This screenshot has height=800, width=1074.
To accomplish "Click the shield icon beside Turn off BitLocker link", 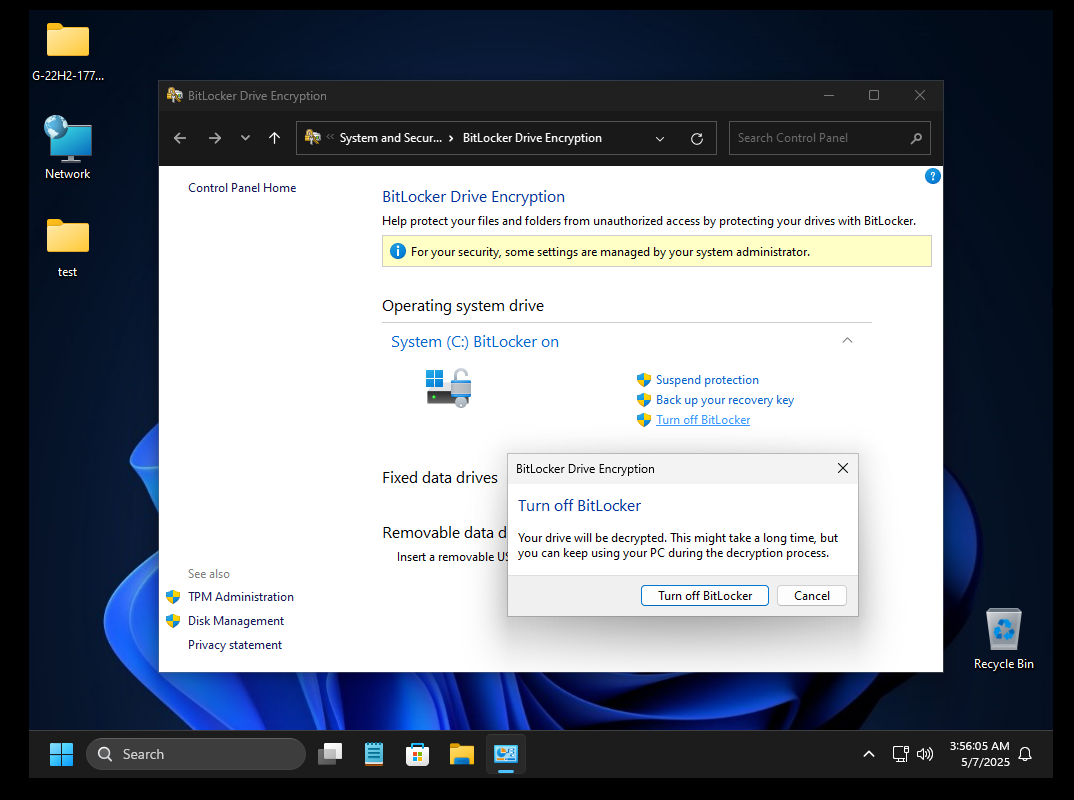I will coord(644,420).
